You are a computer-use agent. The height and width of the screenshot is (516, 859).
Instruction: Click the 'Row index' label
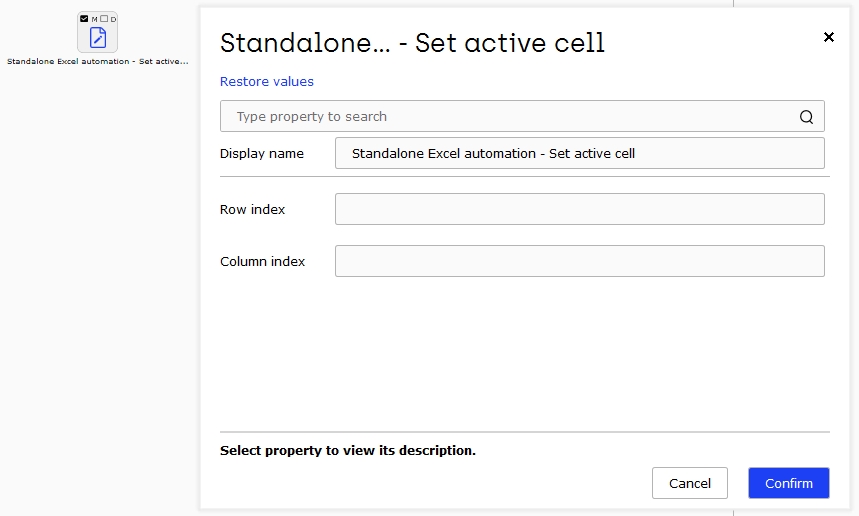tap(253, 210)
